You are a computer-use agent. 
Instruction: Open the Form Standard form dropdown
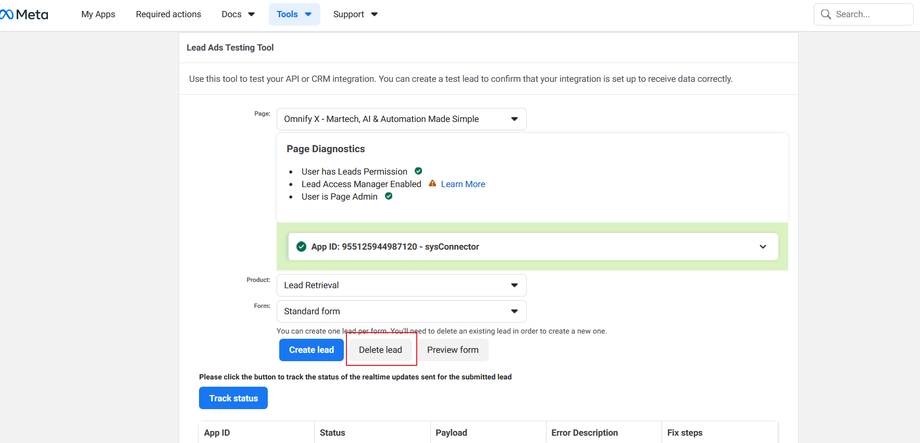pos(401,311)
